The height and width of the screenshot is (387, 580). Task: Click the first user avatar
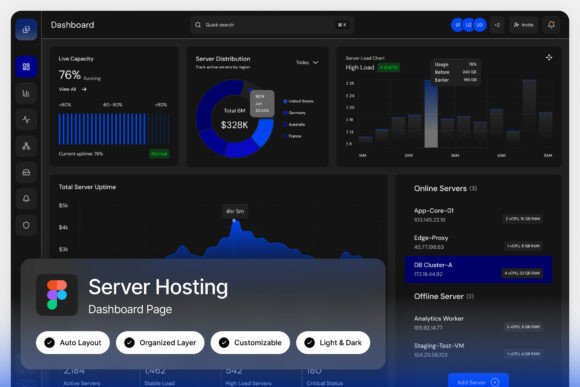point(458,25)
